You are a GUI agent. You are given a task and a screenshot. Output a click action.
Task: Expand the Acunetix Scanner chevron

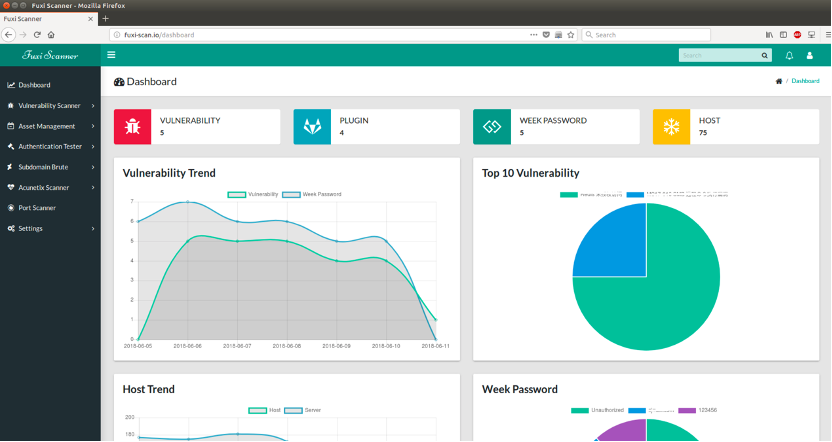[x=93, y=187]
